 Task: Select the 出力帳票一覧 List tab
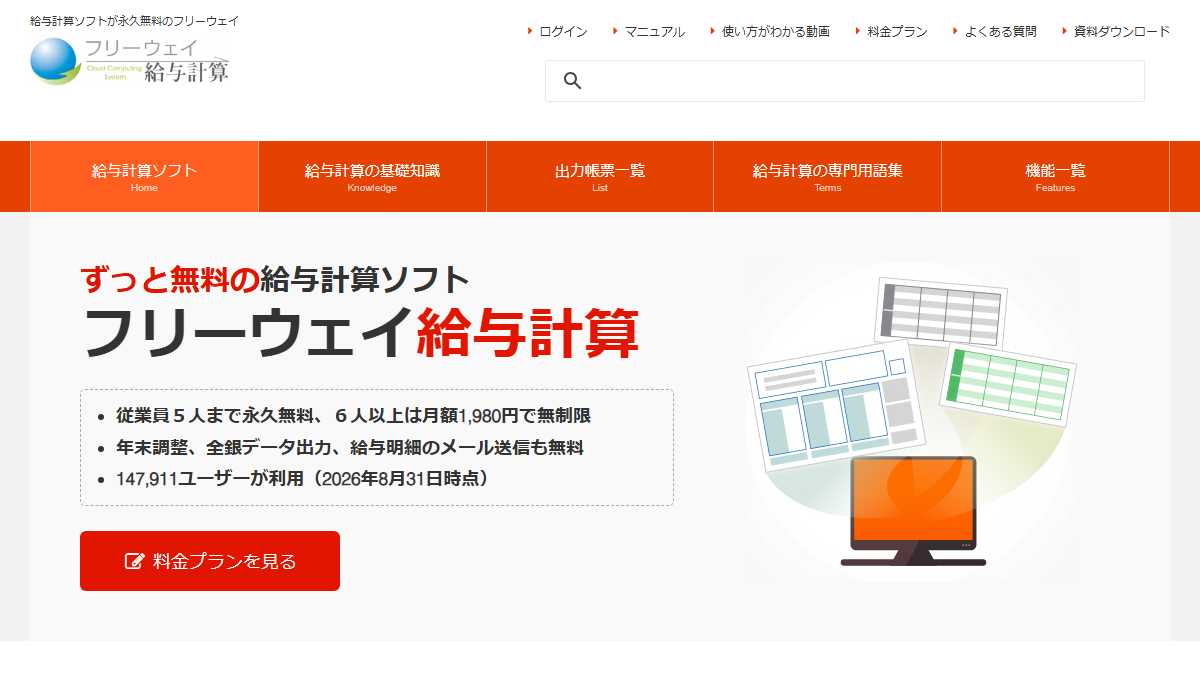click(600, 177)
